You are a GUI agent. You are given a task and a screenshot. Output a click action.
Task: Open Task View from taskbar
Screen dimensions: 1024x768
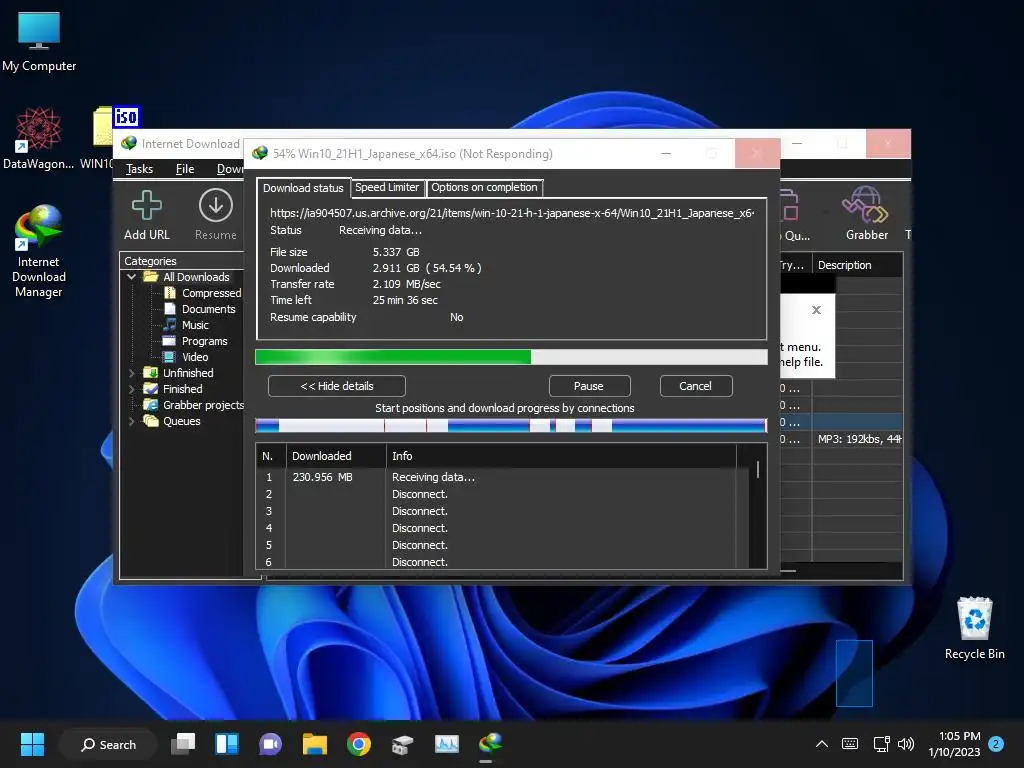(183, 744)
